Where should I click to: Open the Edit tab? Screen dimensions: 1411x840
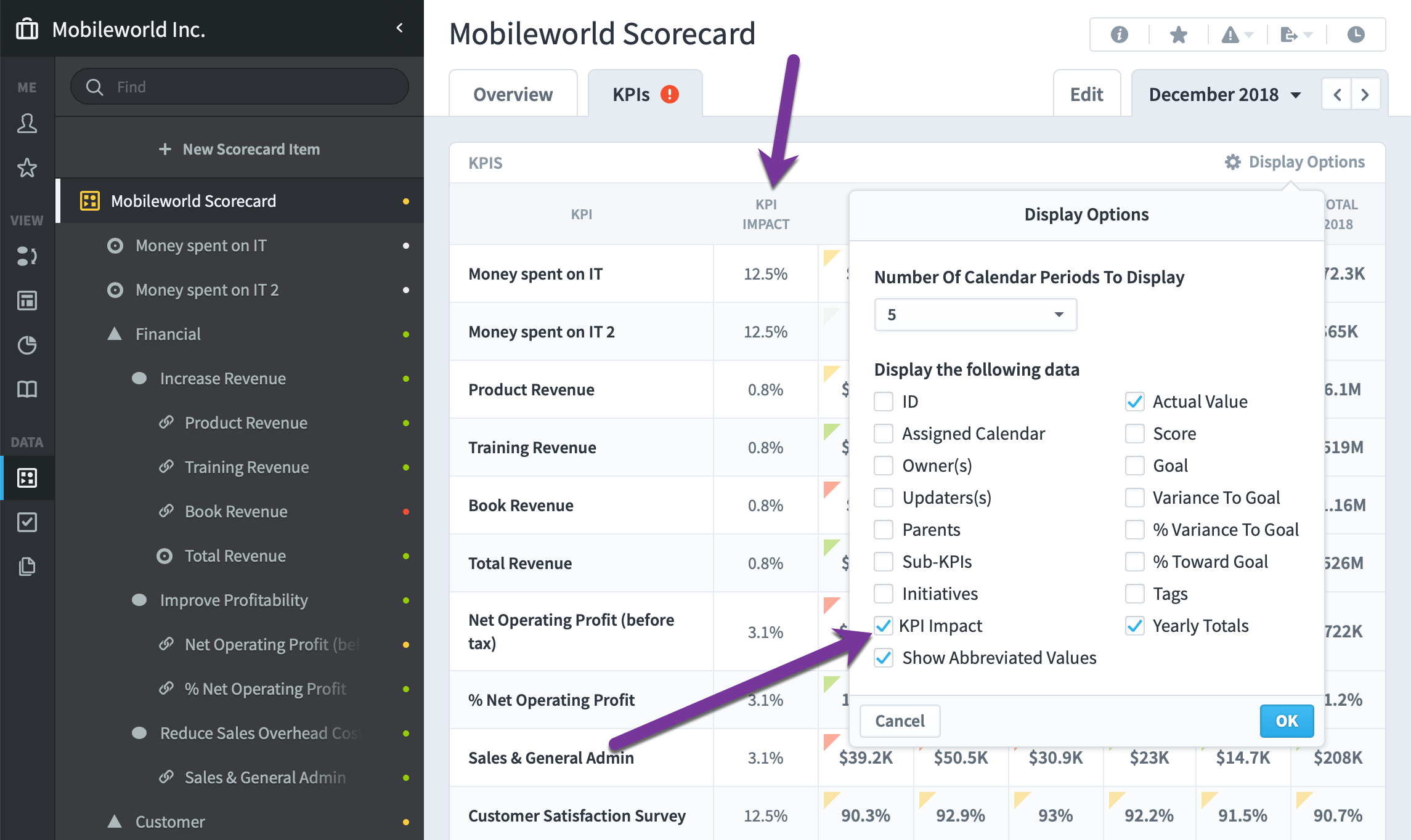click(x=1086, y=94)
